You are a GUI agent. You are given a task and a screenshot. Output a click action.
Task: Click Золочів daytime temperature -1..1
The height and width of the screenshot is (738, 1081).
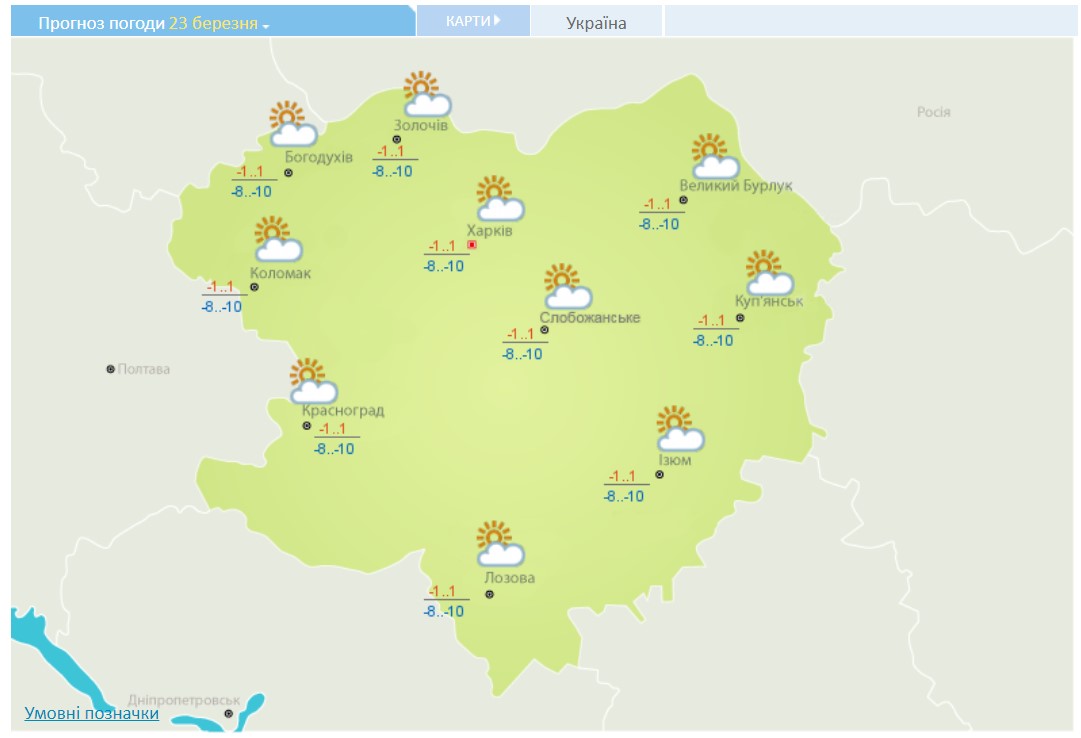(x=390, y=152)
